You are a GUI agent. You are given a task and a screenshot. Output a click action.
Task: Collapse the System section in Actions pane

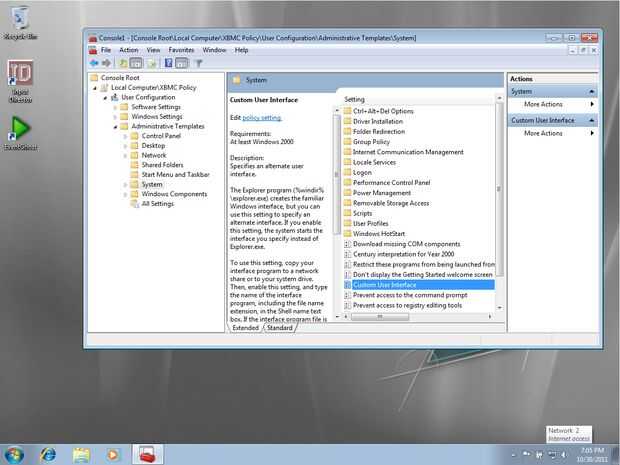592,92
